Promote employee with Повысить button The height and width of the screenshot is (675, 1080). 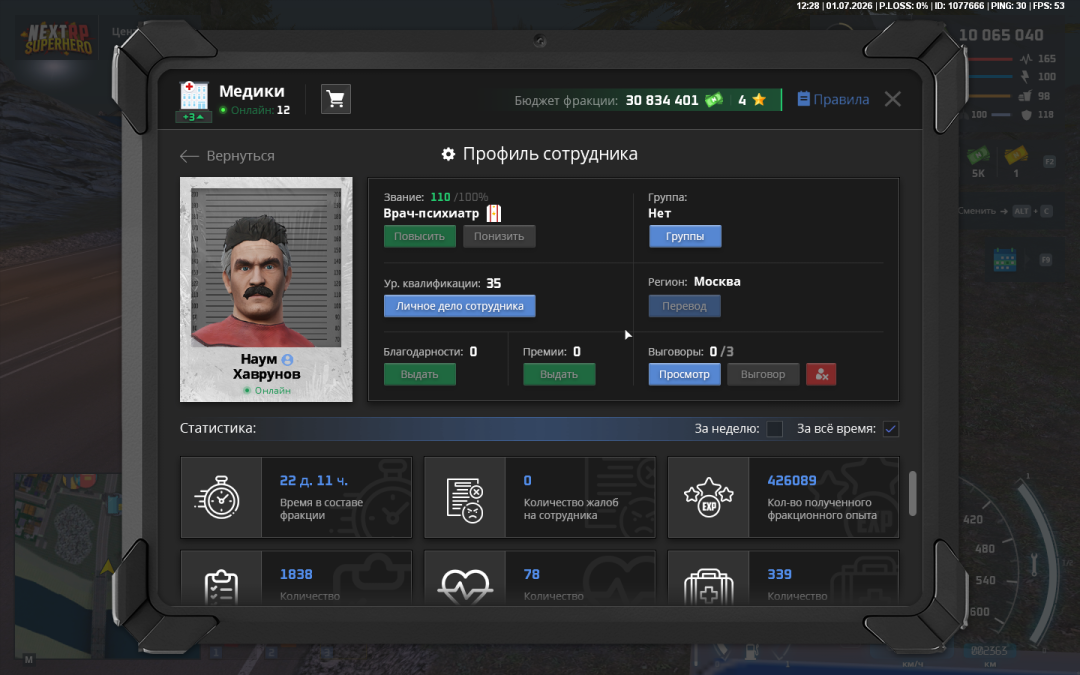pos(419,236)
